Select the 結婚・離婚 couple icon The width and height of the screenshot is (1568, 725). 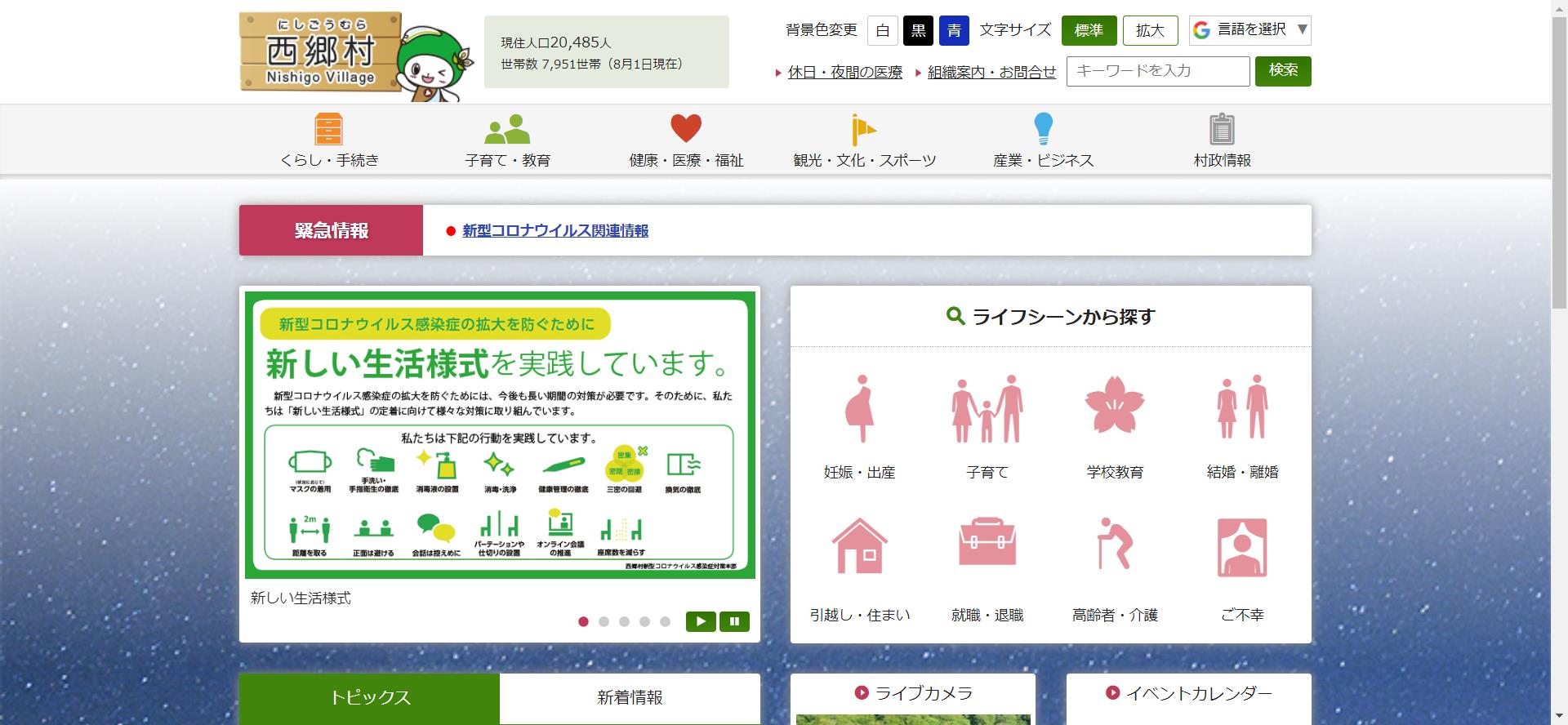point(1242,407)
